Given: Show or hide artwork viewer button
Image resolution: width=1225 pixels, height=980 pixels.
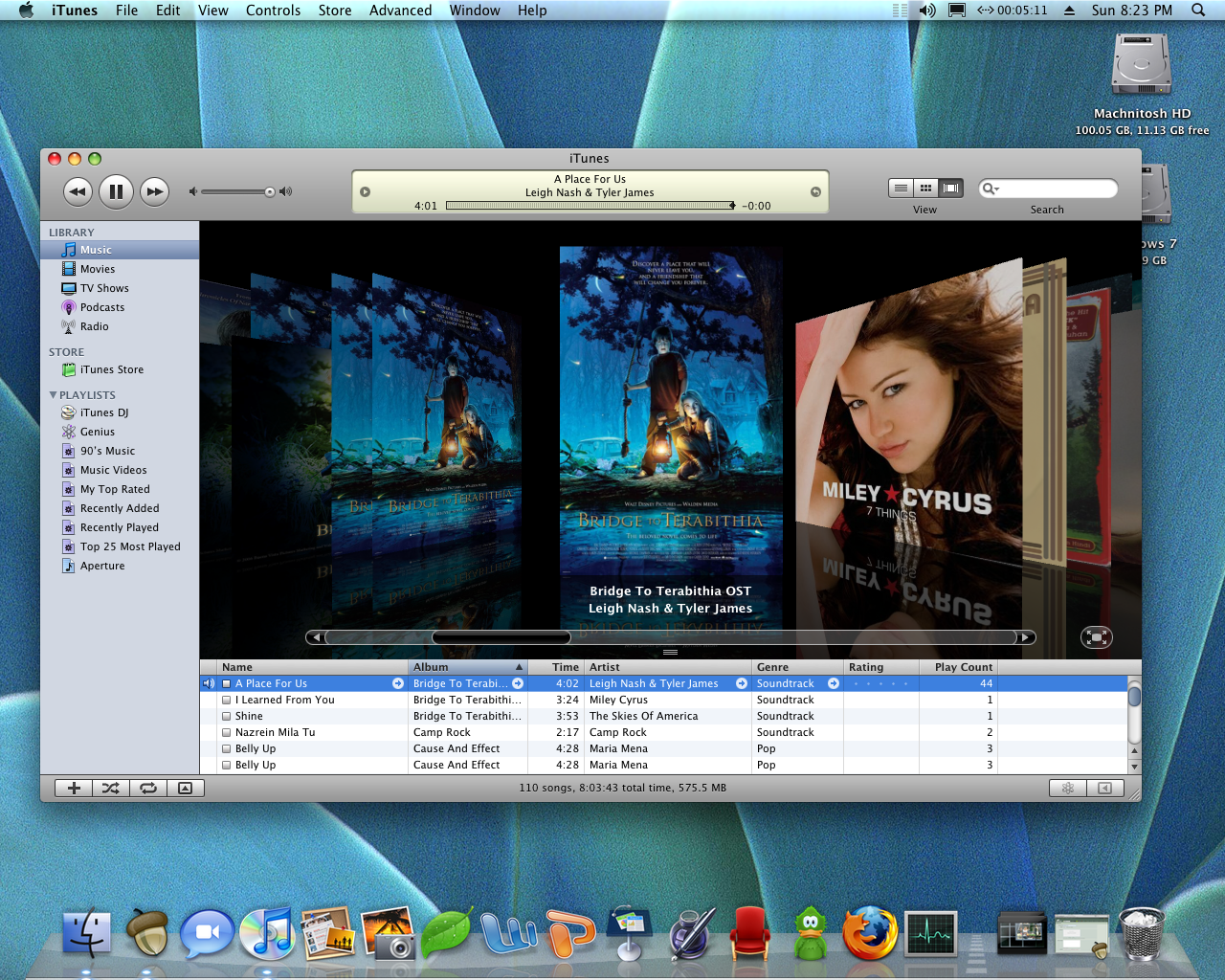Looking at the screenshot, I should coord(186,789).
